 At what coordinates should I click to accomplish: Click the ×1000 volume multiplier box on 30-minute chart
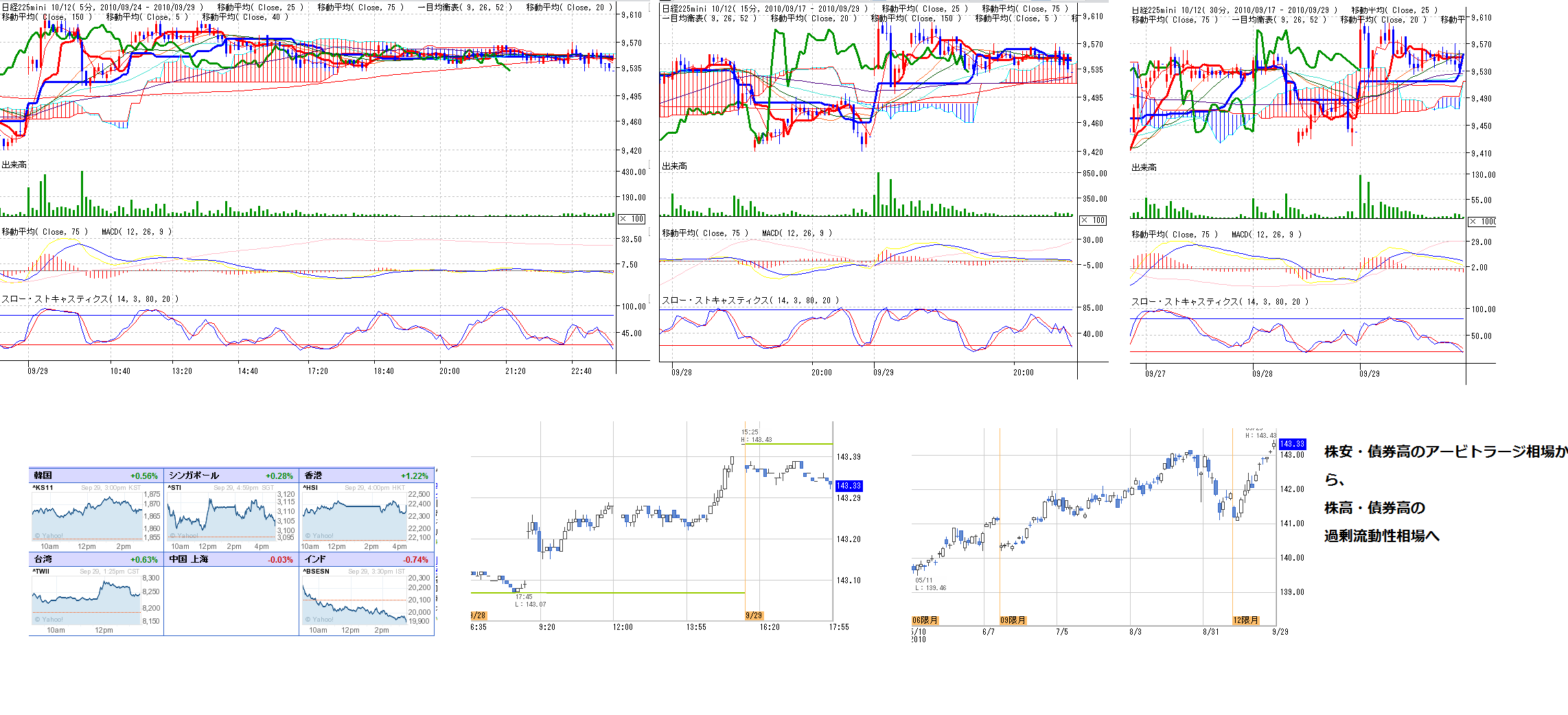[x=1482, y=222]
